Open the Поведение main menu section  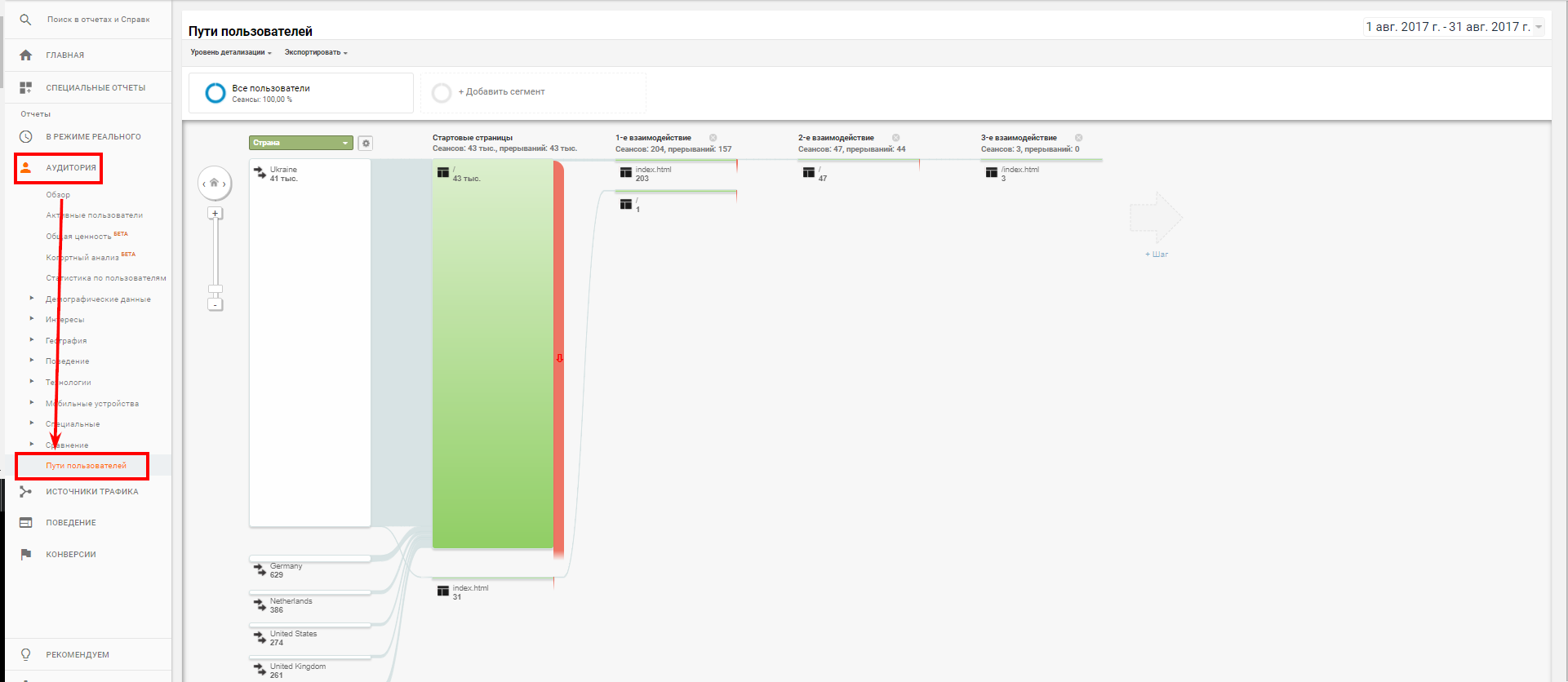pyautogui.click(x=71, y=523)
